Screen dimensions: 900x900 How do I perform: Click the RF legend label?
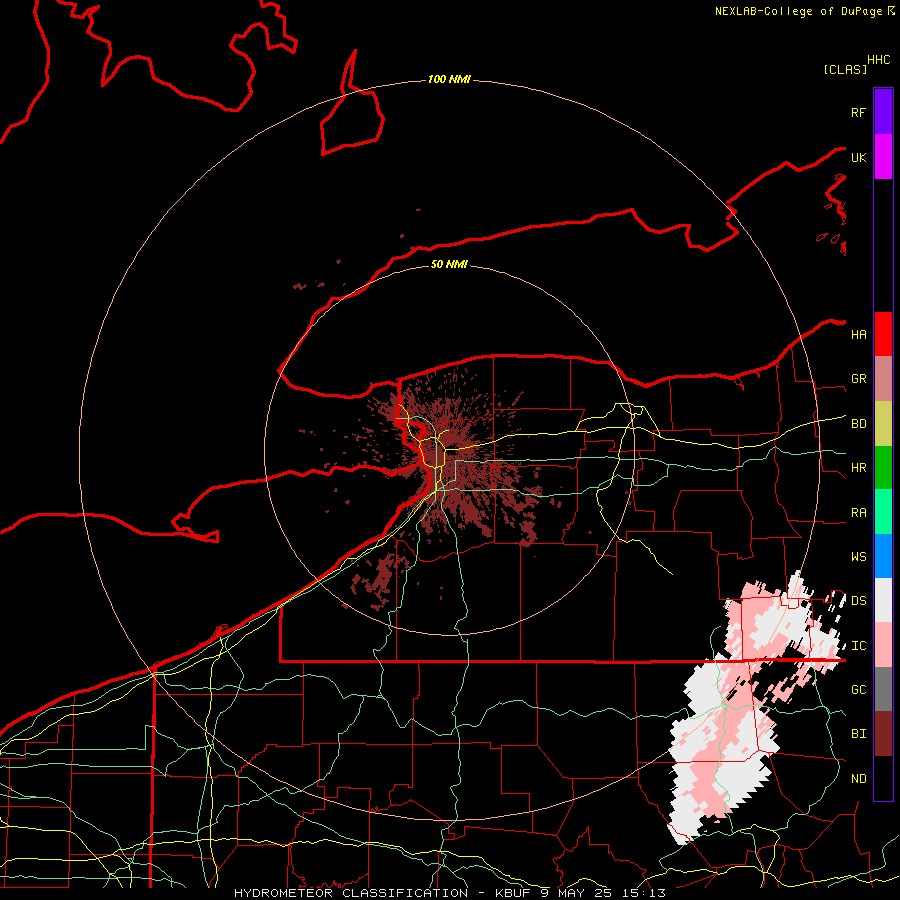pos(858,112)
